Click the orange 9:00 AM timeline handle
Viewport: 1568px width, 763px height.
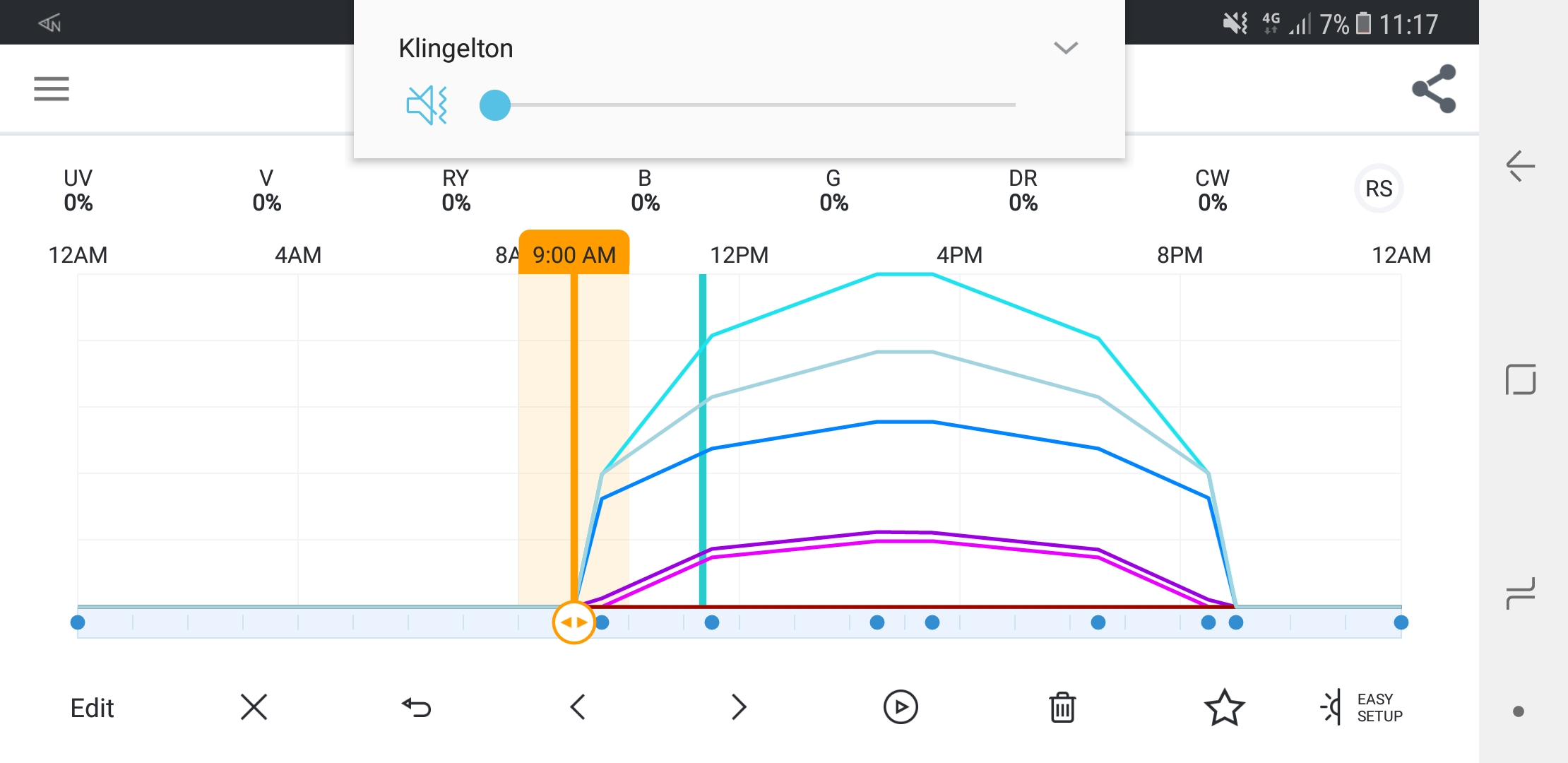[x=574, y=622]
